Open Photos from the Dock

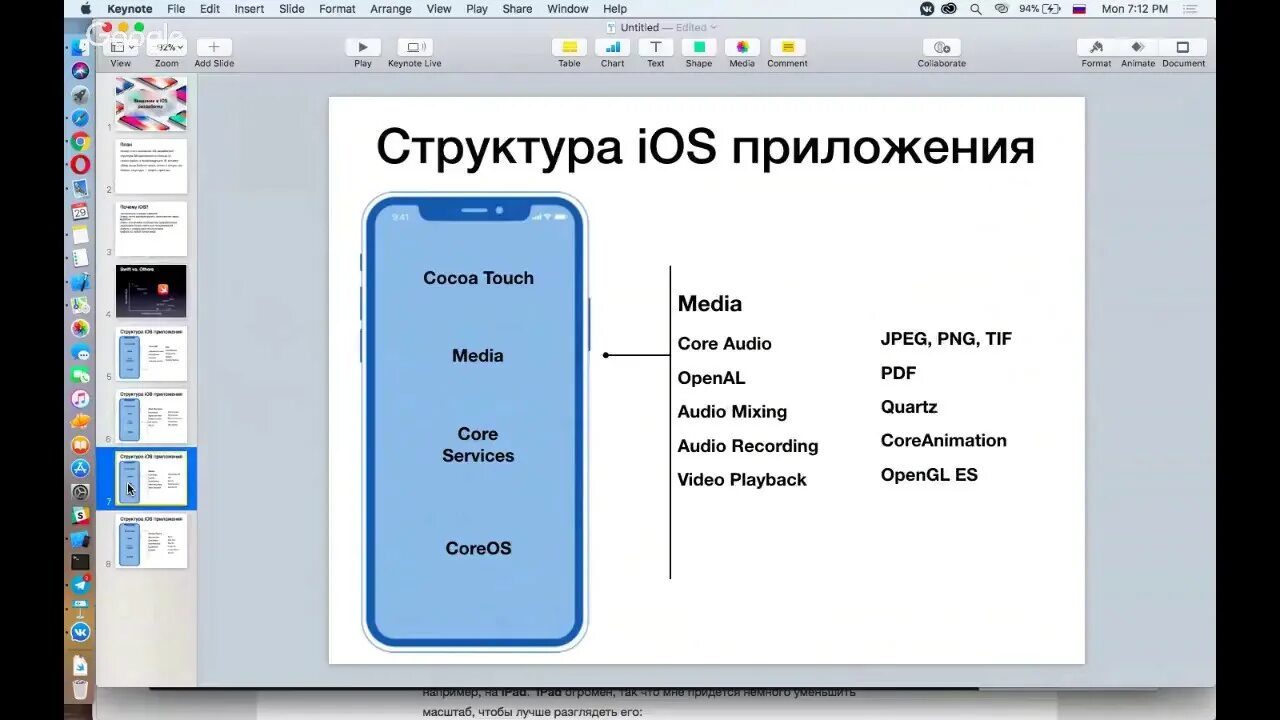tap(80, 328)
